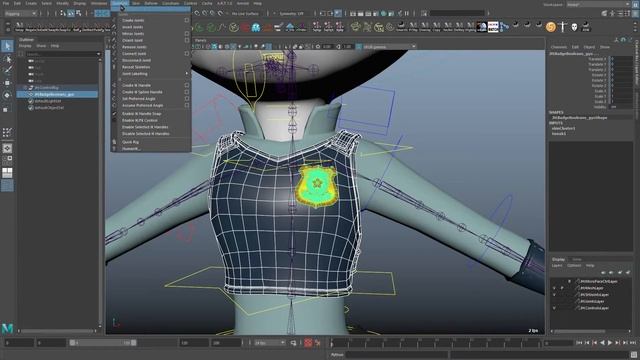
Task: Open the Script Editor icon at bottom-right
Action: click(x=633, y=355)
